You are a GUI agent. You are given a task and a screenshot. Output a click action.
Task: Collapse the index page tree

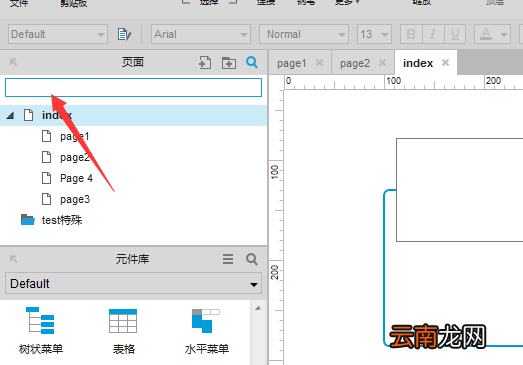click(x=10, y=115)
